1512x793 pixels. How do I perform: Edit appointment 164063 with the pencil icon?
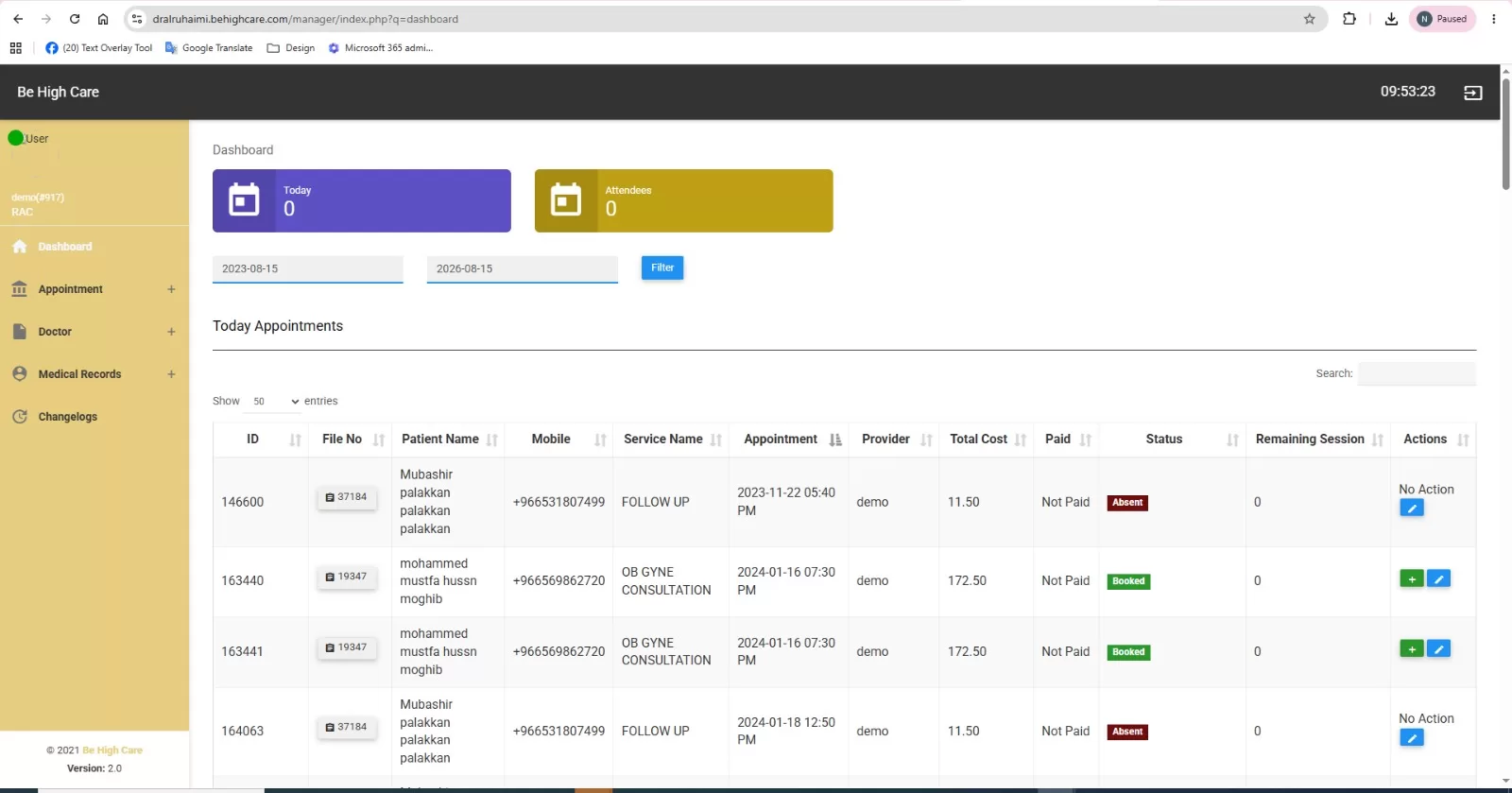pos(1412,738)
